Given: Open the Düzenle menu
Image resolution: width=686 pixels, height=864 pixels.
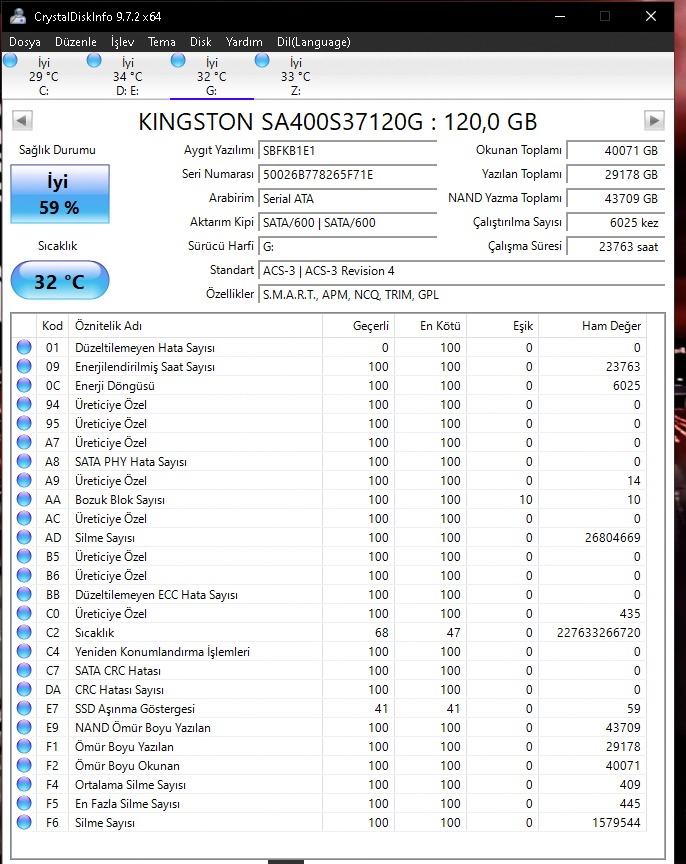Looking at the screenshot, I should tap(75, 42).
